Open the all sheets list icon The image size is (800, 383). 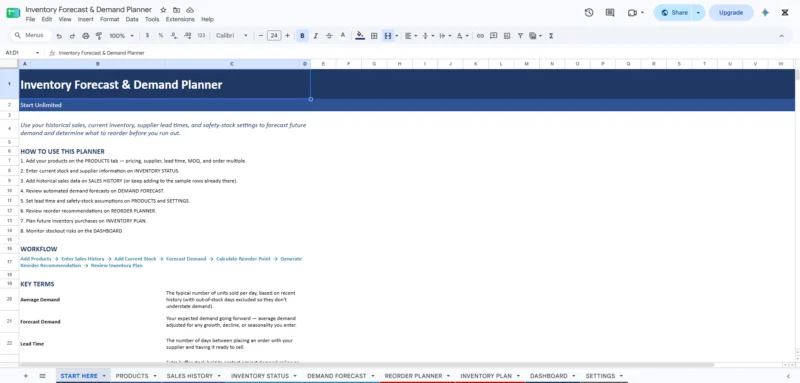(42, 376)
